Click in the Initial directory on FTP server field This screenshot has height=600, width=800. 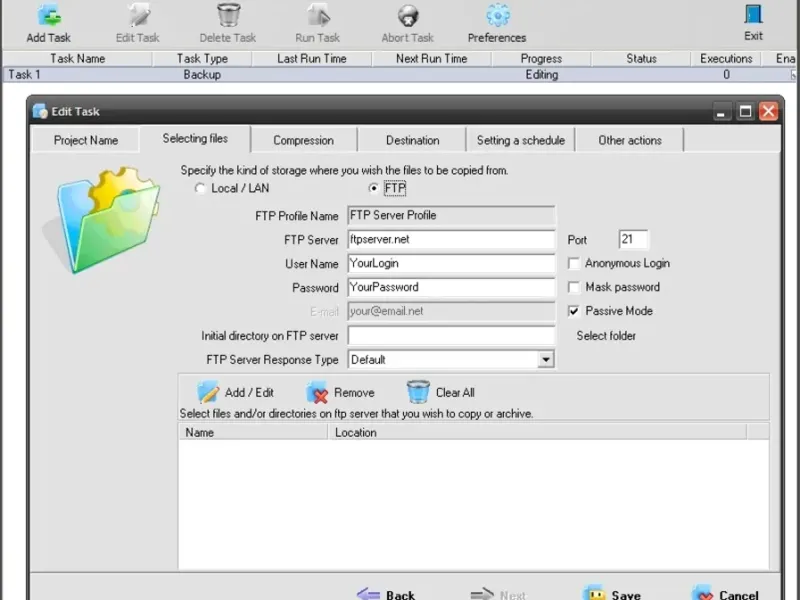click(451, 336)
